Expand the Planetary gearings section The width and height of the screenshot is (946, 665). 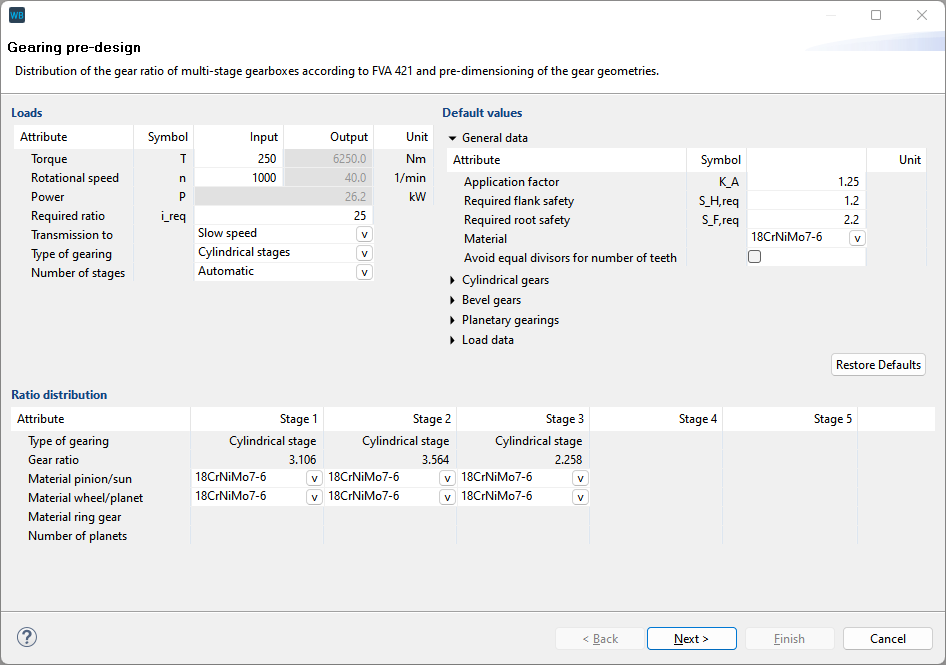pyautogui.click(x=453, y=321)
